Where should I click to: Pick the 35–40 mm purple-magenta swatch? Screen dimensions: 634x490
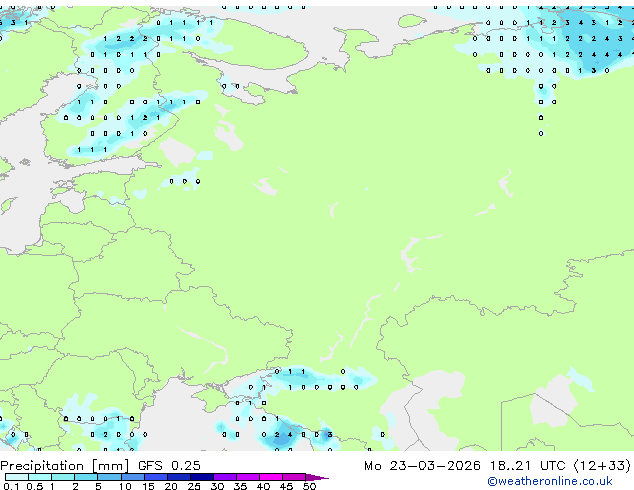click(248, 477)
